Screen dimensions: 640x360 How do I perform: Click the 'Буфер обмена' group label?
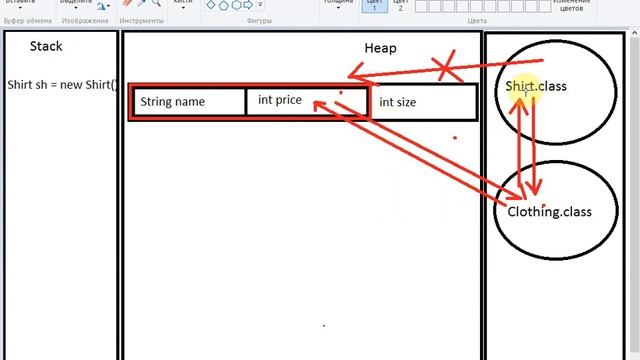tap(27, 21)
